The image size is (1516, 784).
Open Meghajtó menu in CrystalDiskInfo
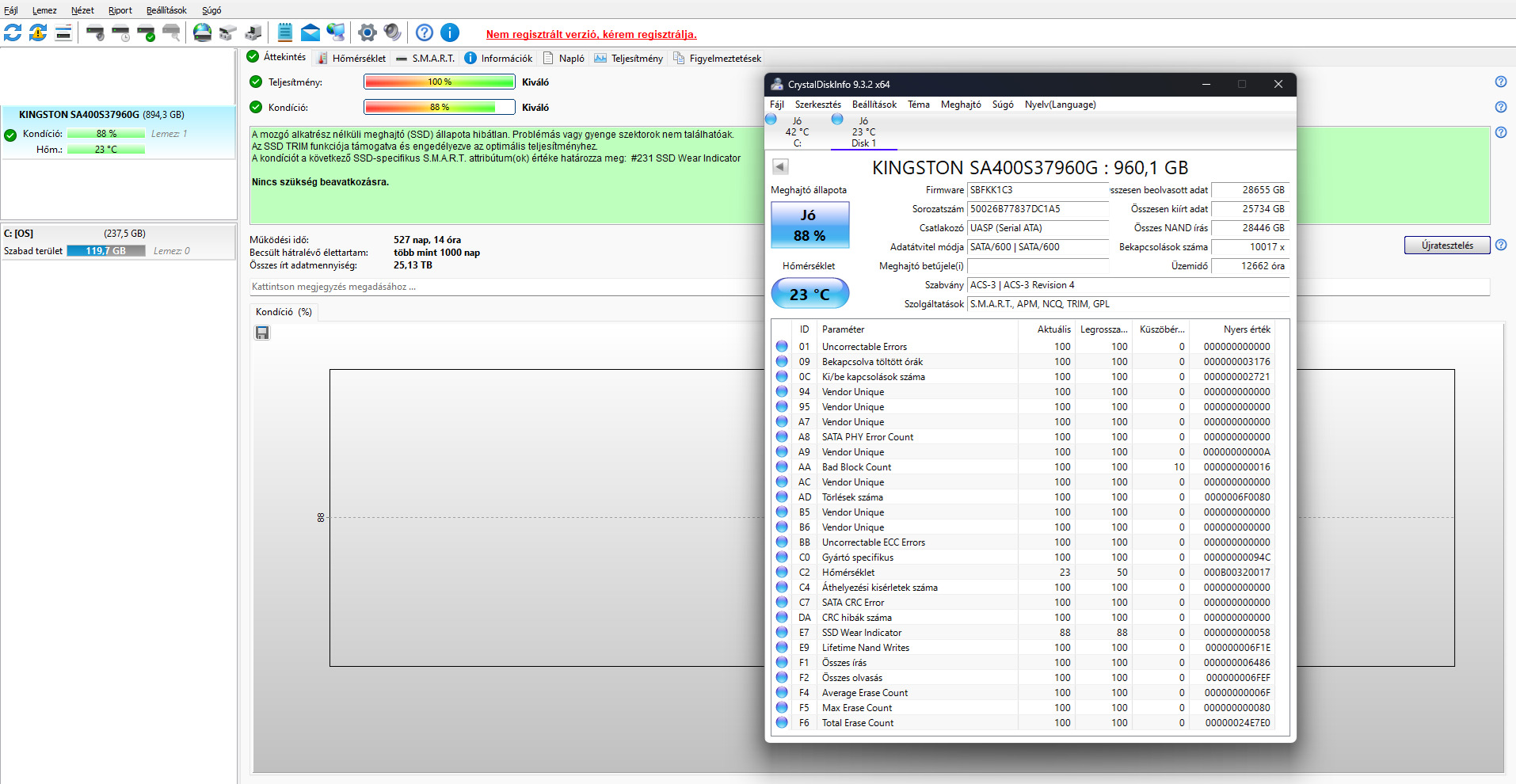[961, 105]
